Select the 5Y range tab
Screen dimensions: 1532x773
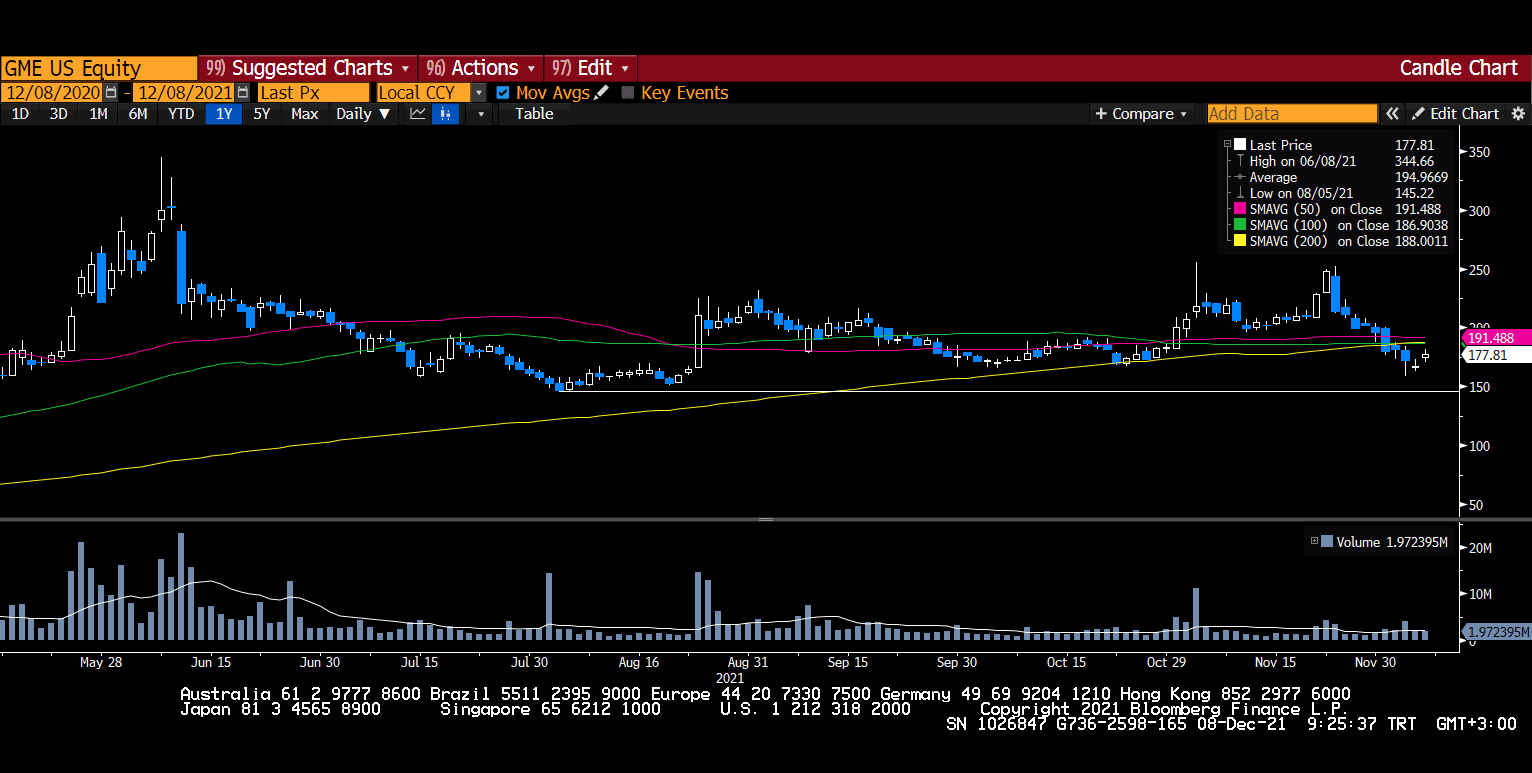[x=261, y=114]
